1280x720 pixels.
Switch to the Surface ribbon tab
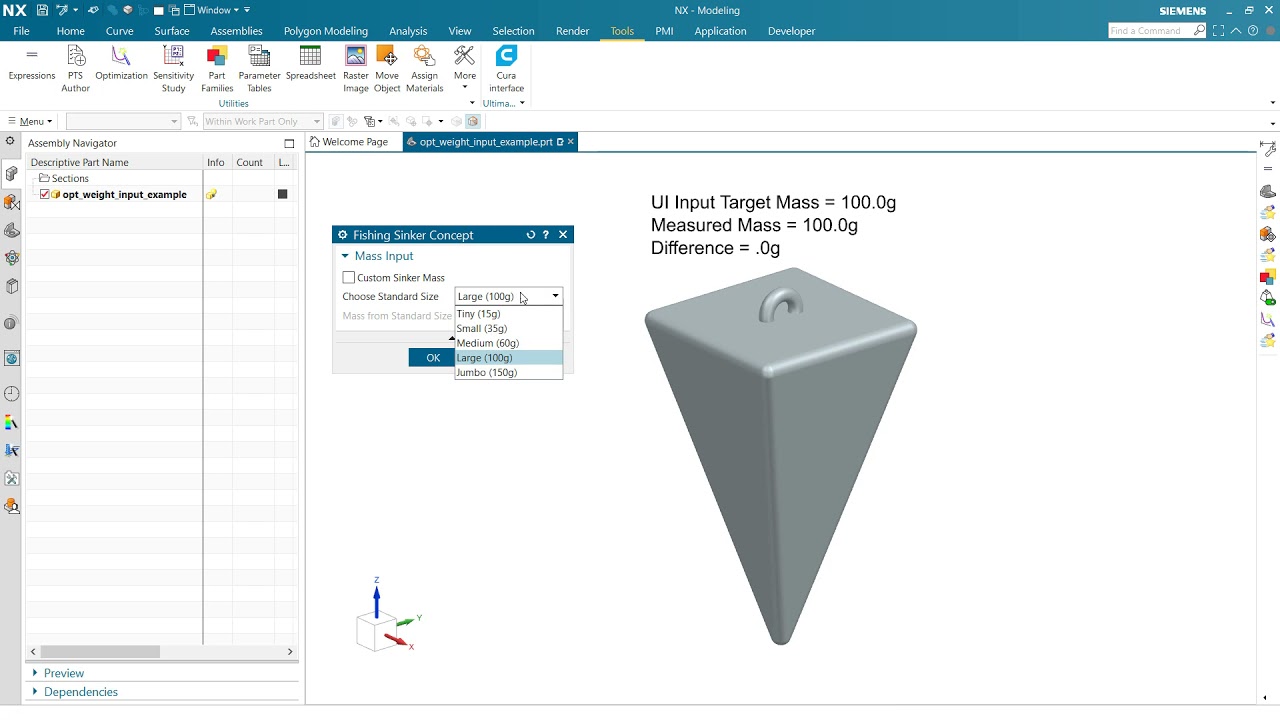point(172,31)
